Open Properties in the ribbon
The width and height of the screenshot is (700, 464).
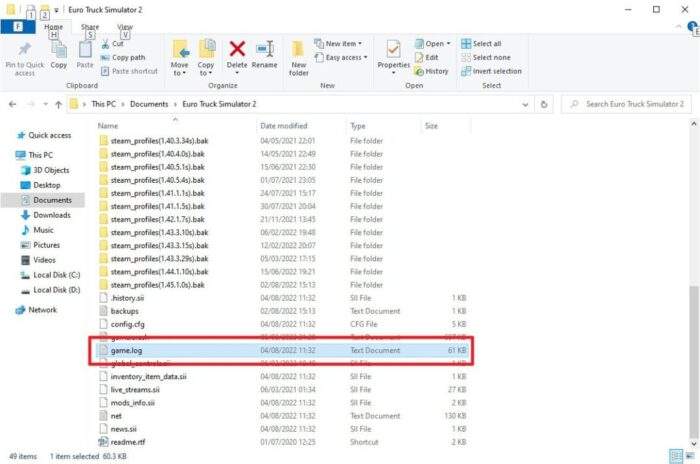(x=393, y=55)
